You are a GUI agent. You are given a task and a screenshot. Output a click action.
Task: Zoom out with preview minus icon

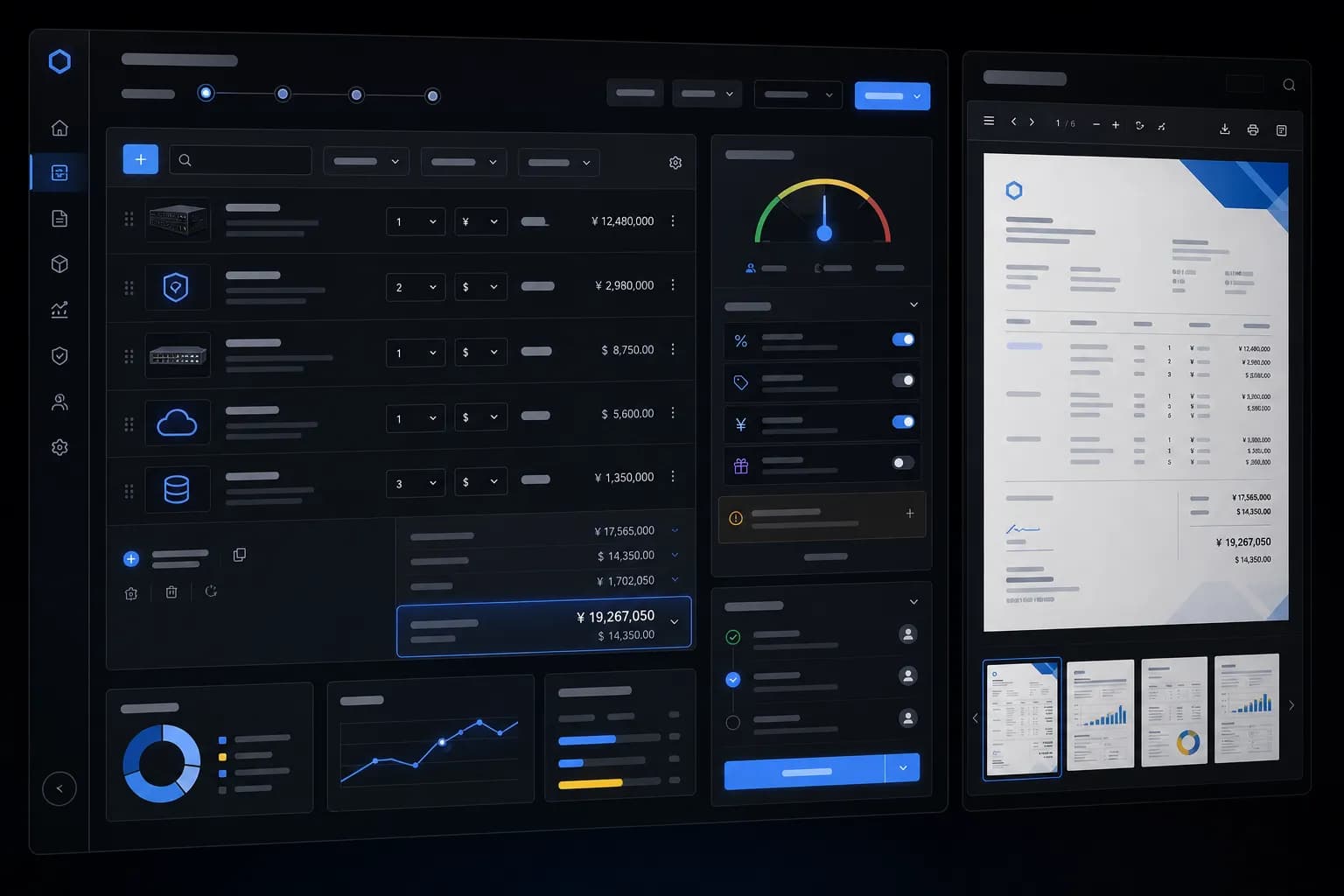(x=1096, y=125)
